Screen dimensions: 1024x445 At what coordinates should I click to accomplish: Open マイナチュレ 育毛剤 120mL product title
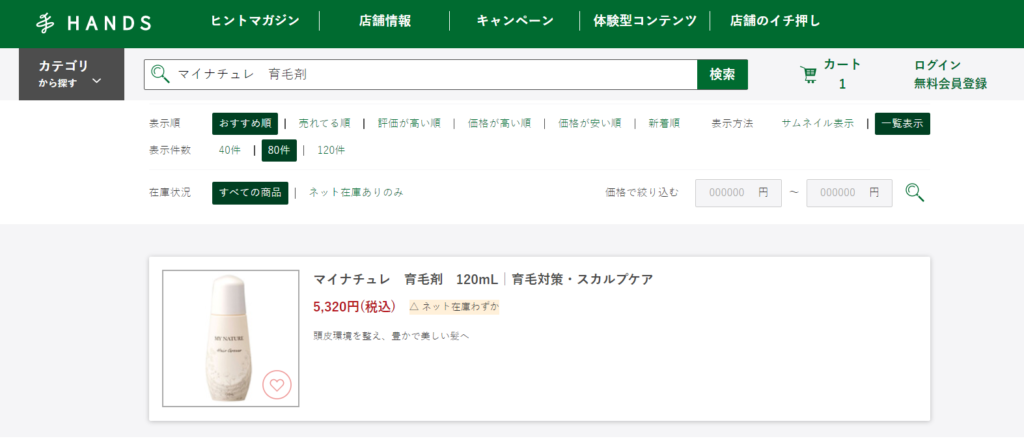point(483,280)
